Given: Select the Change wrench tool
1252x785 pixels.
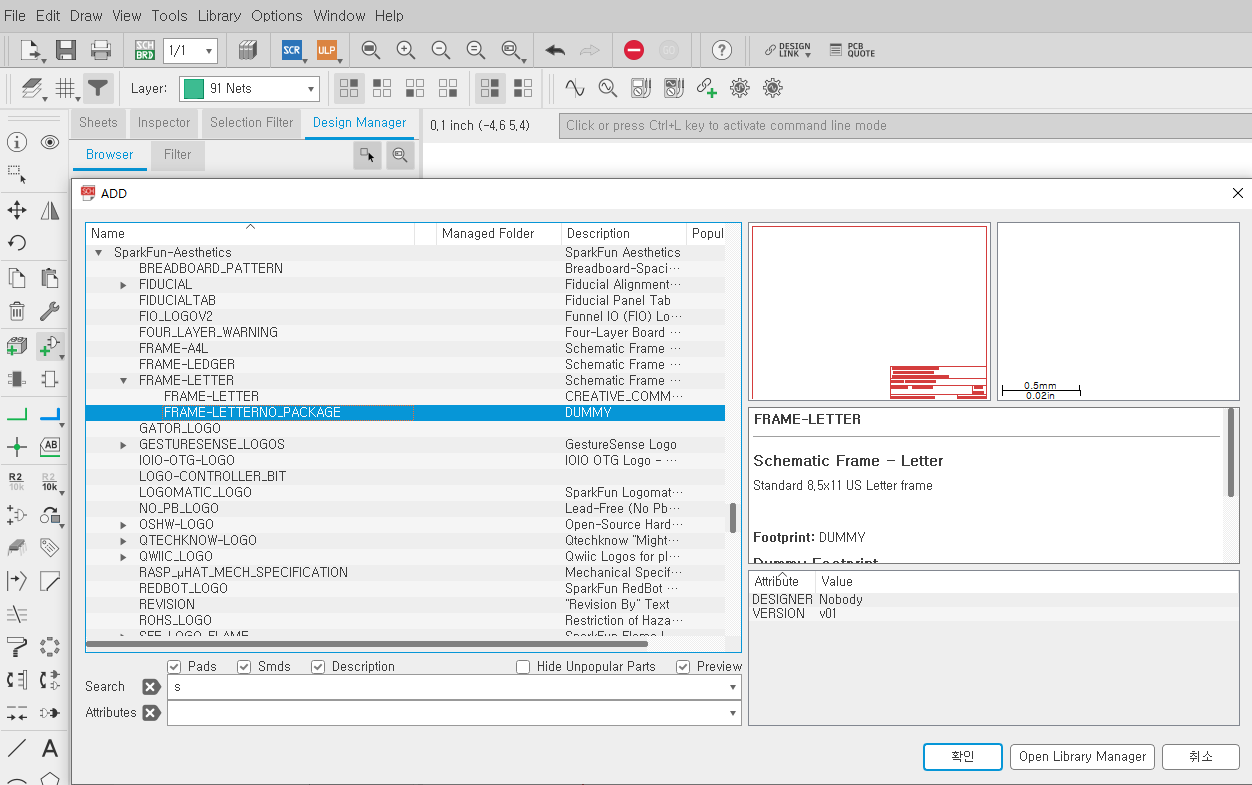Looking at the screenshot, I should 50,311.
